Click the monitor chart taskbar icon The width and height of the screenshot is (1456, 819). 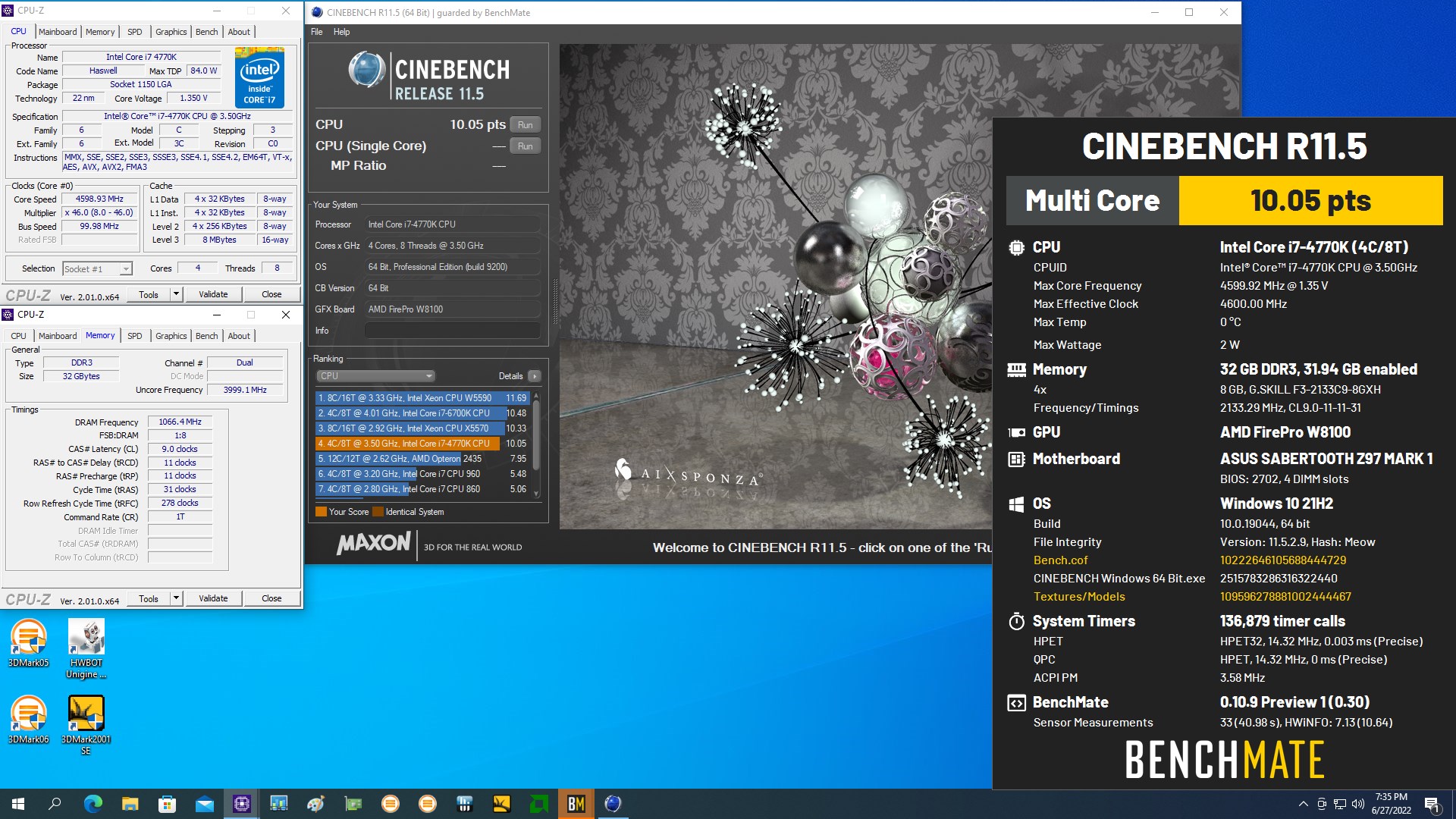278,804
